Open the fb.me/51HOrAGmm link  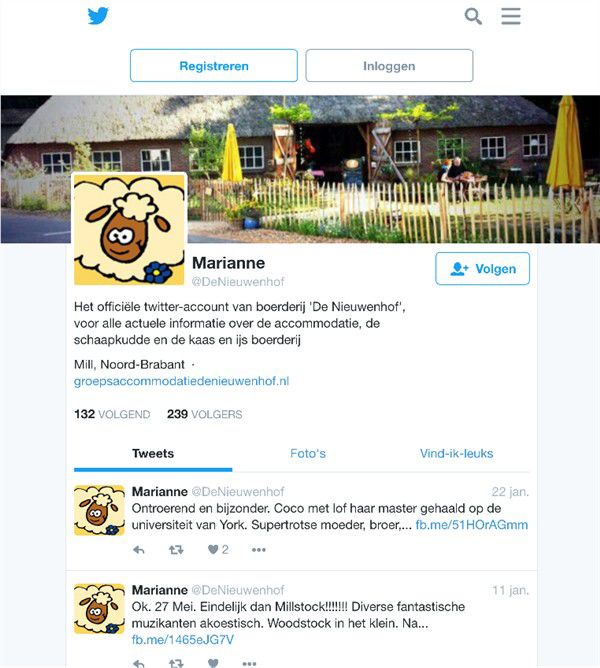472,525
